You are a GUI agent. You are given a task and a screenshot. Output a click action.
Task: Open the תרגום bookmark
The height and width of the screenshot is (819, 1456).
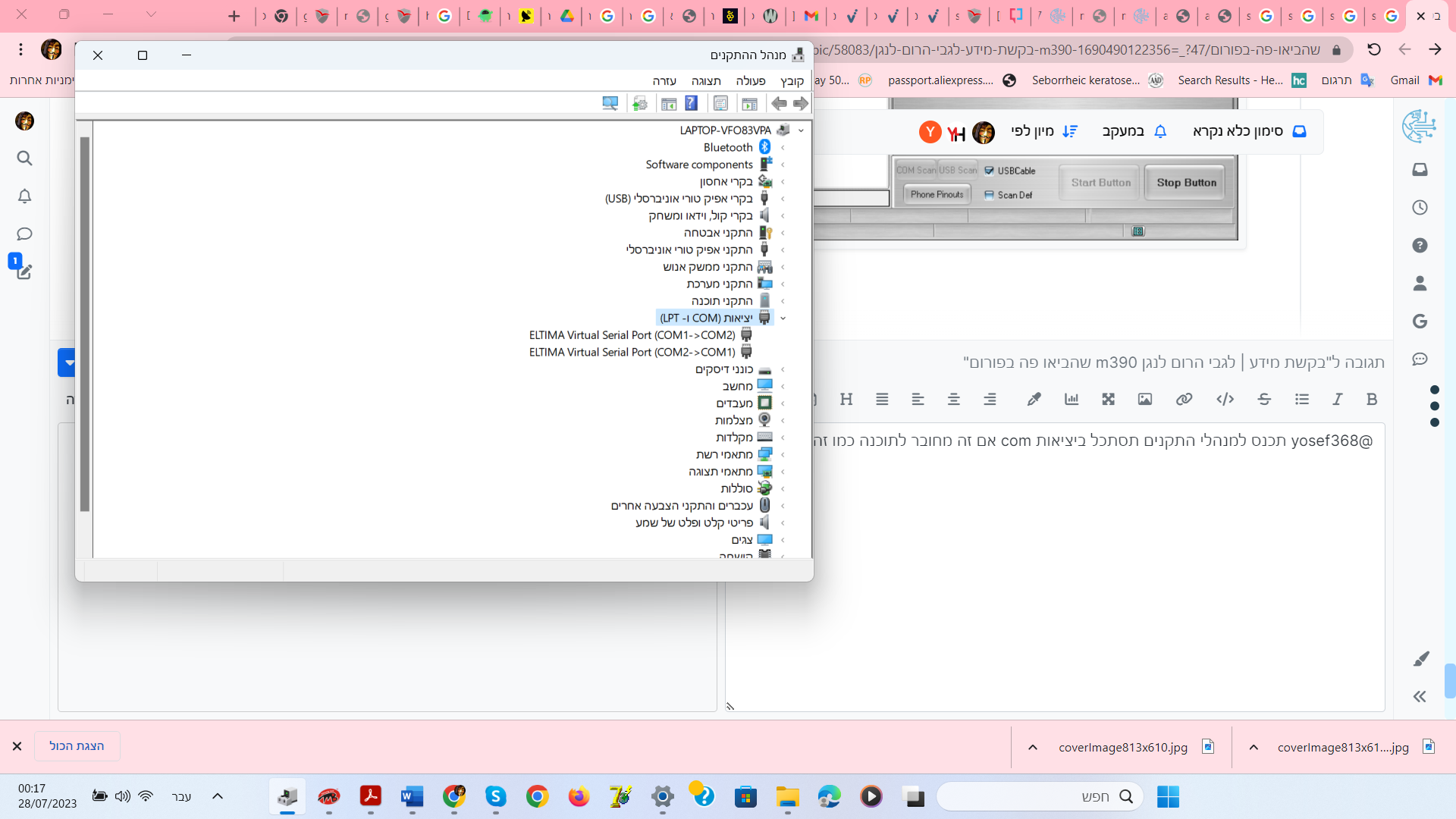tap(1347, 80)
